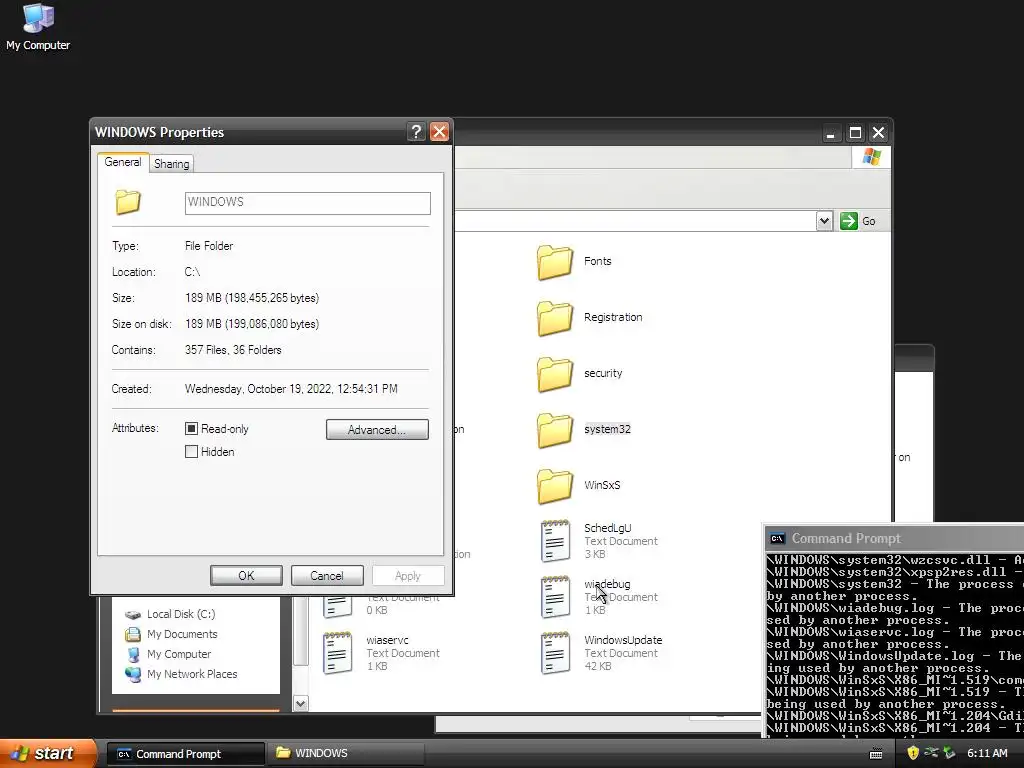Viewport: 1024px width, 768px height.
Task: Open Advanced attributes dialog
Action: click(x=377, y=429)
